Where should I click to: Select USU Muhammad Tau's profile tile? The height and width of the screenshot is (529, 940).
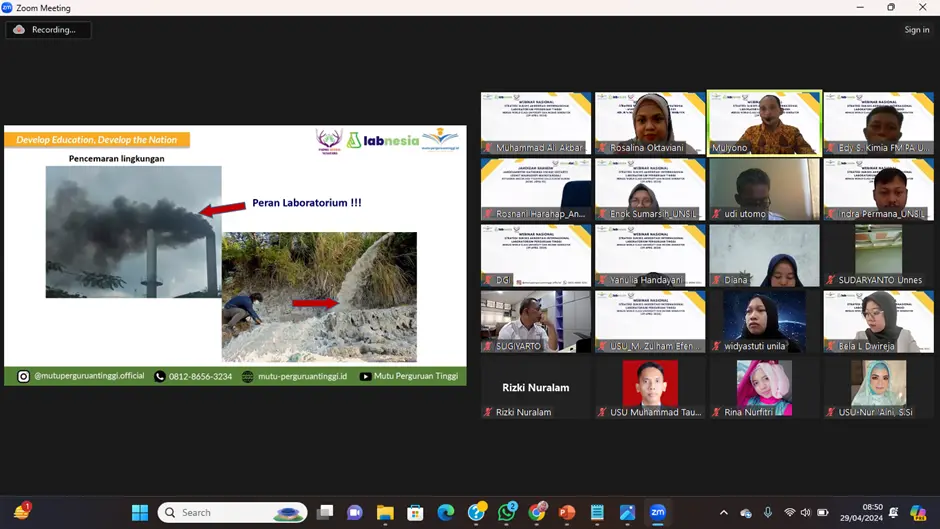point(650,387)
